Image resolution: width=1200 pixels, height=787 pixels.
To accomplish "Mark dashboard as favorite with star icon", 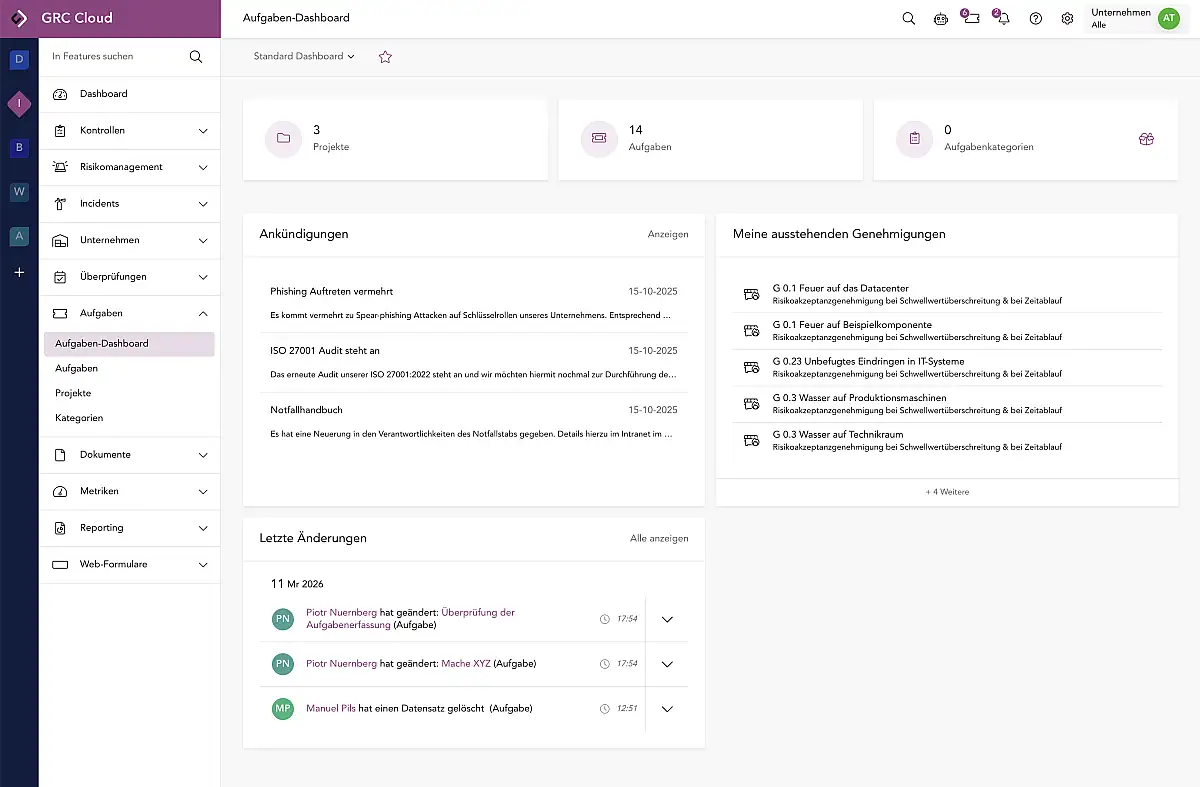I will [x=385, y=57].
